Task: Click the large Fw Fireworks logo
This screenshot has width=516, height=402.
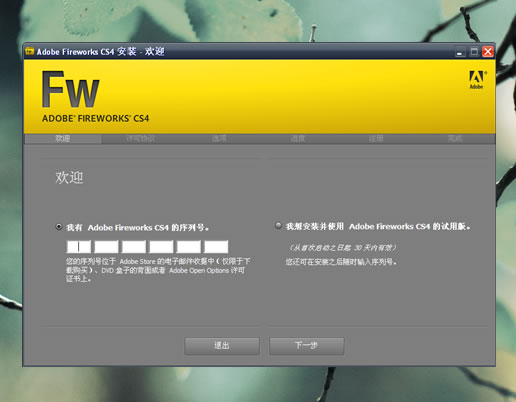Action: pyautogui.click(x=70, y=89)
